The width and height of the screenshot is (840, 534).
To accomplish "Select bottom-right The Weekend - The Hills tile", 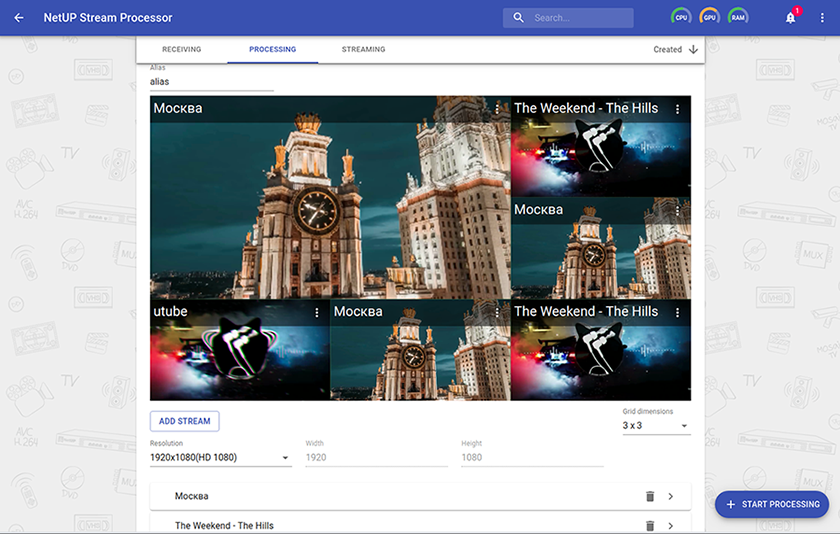I will (601, 350).
